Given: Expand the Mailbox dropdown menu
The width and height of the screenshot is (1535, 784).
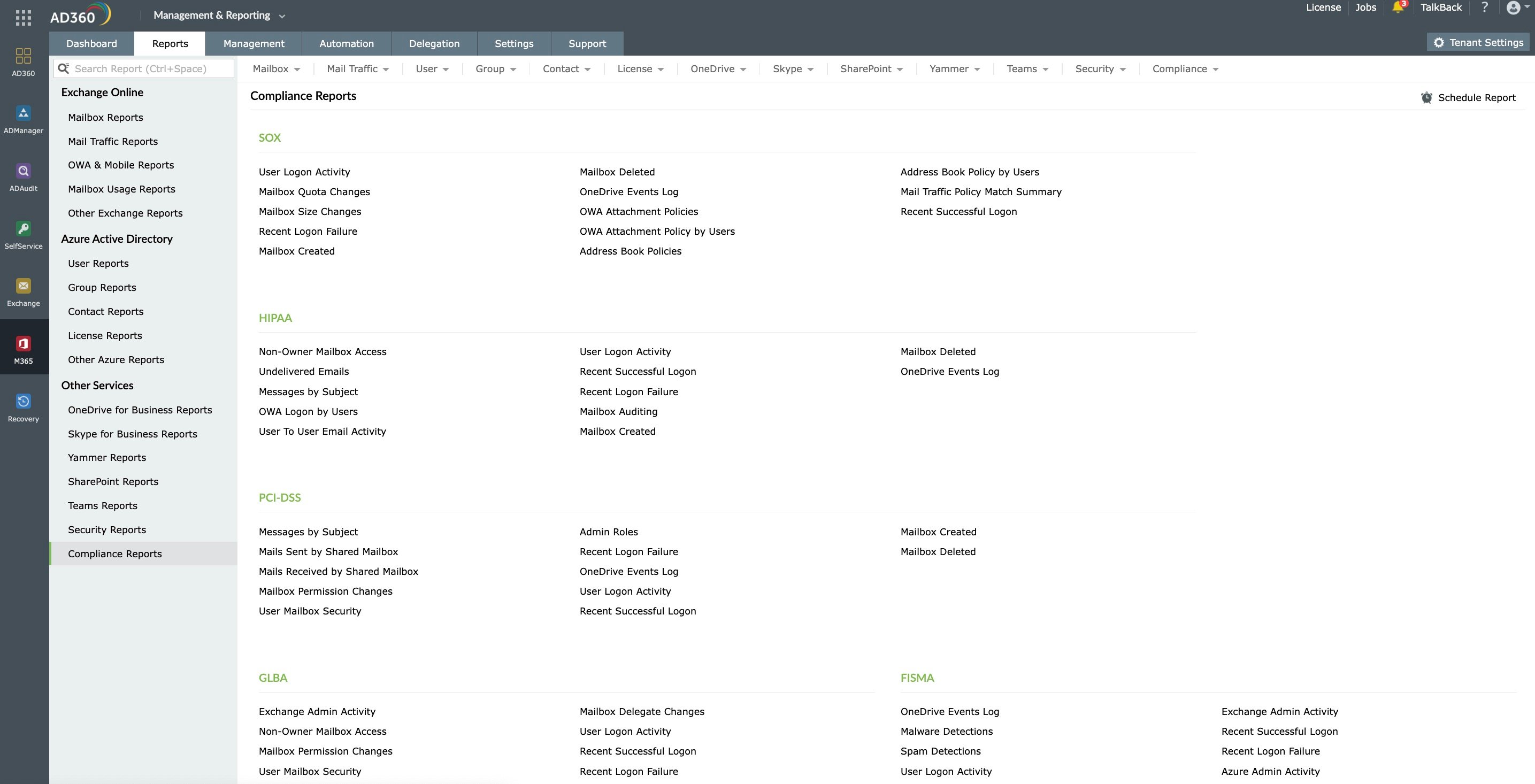Looking at the screenshot, I should [276, 69].
